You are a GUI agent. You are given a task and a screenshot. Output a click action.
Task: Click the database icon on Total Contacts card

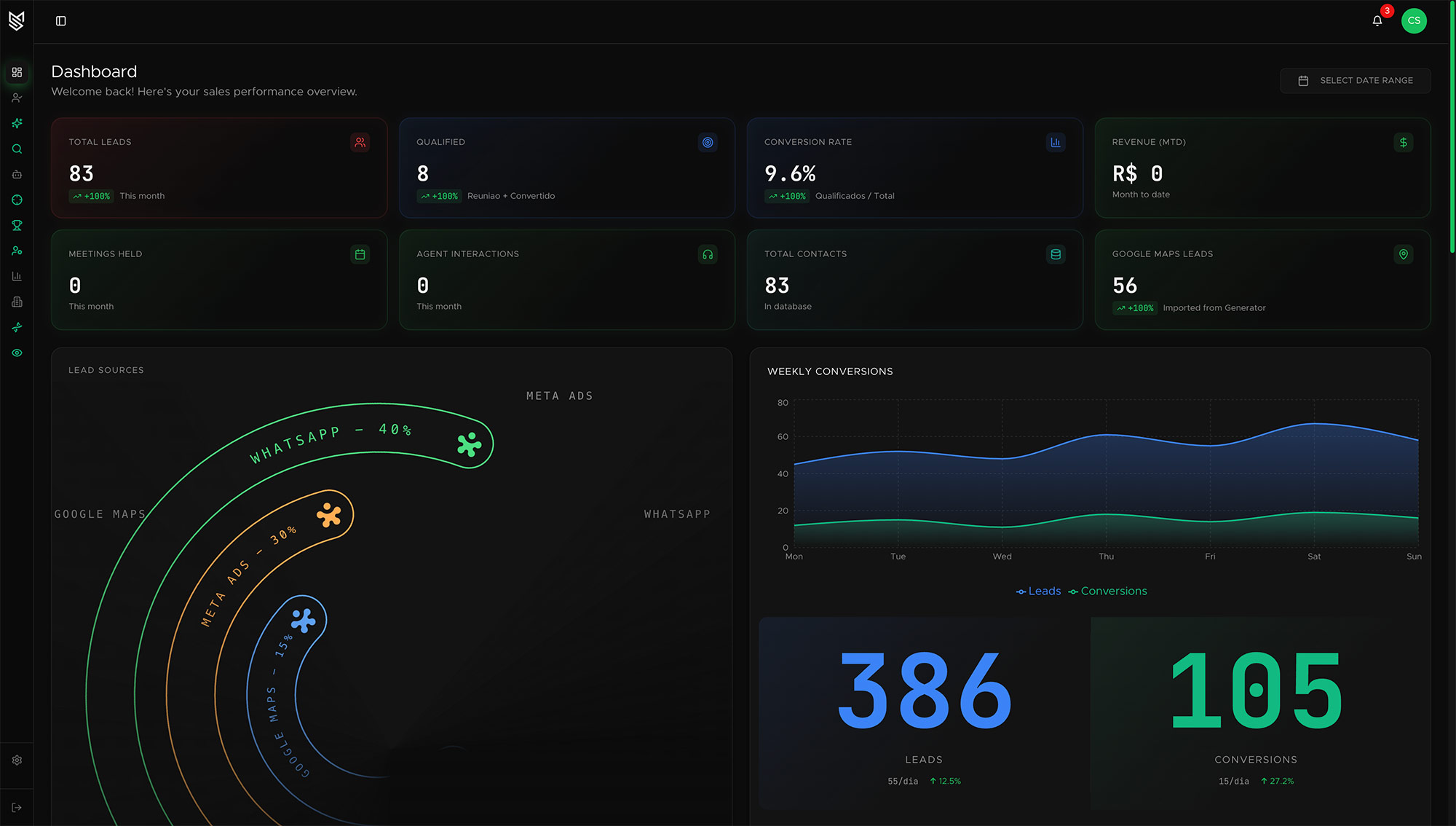(1056, 254)
